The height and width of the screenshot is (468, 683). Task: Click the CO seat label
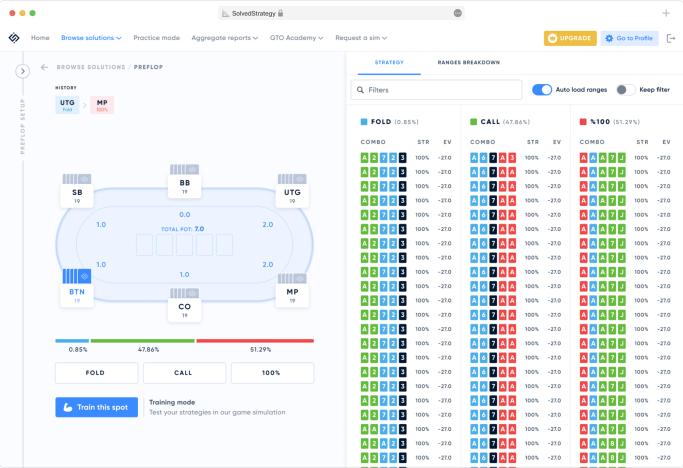pyautogui.click(x=185, y=307)
